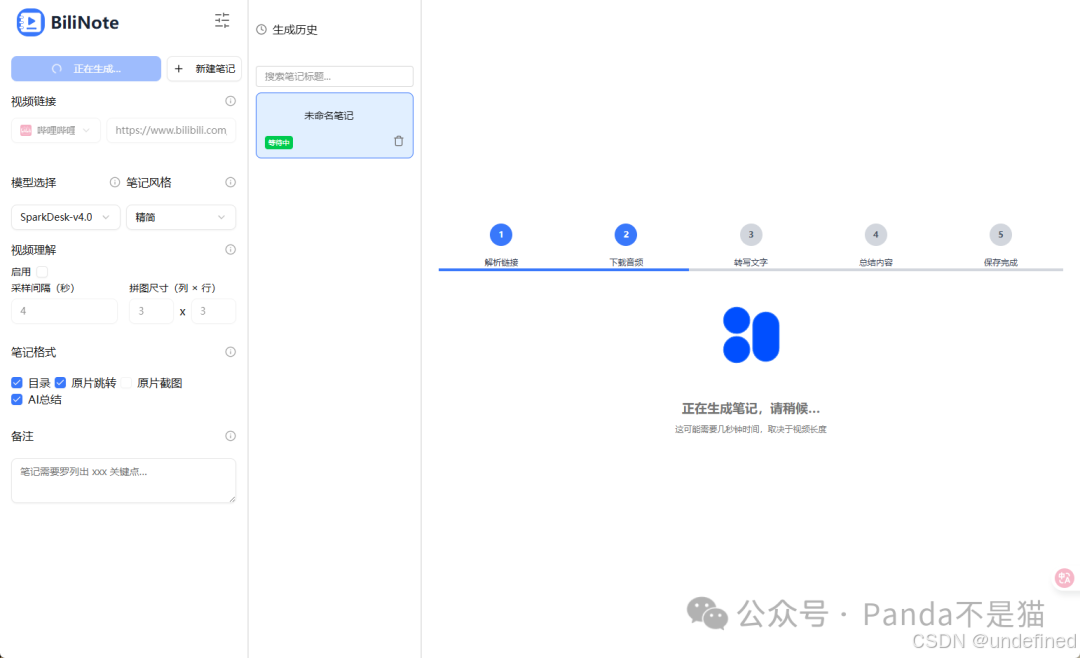Image resolution: width=1080 pixels, height=658 pixels.
Task: Click the 新建笔记 button
Action: coord(204,69)
